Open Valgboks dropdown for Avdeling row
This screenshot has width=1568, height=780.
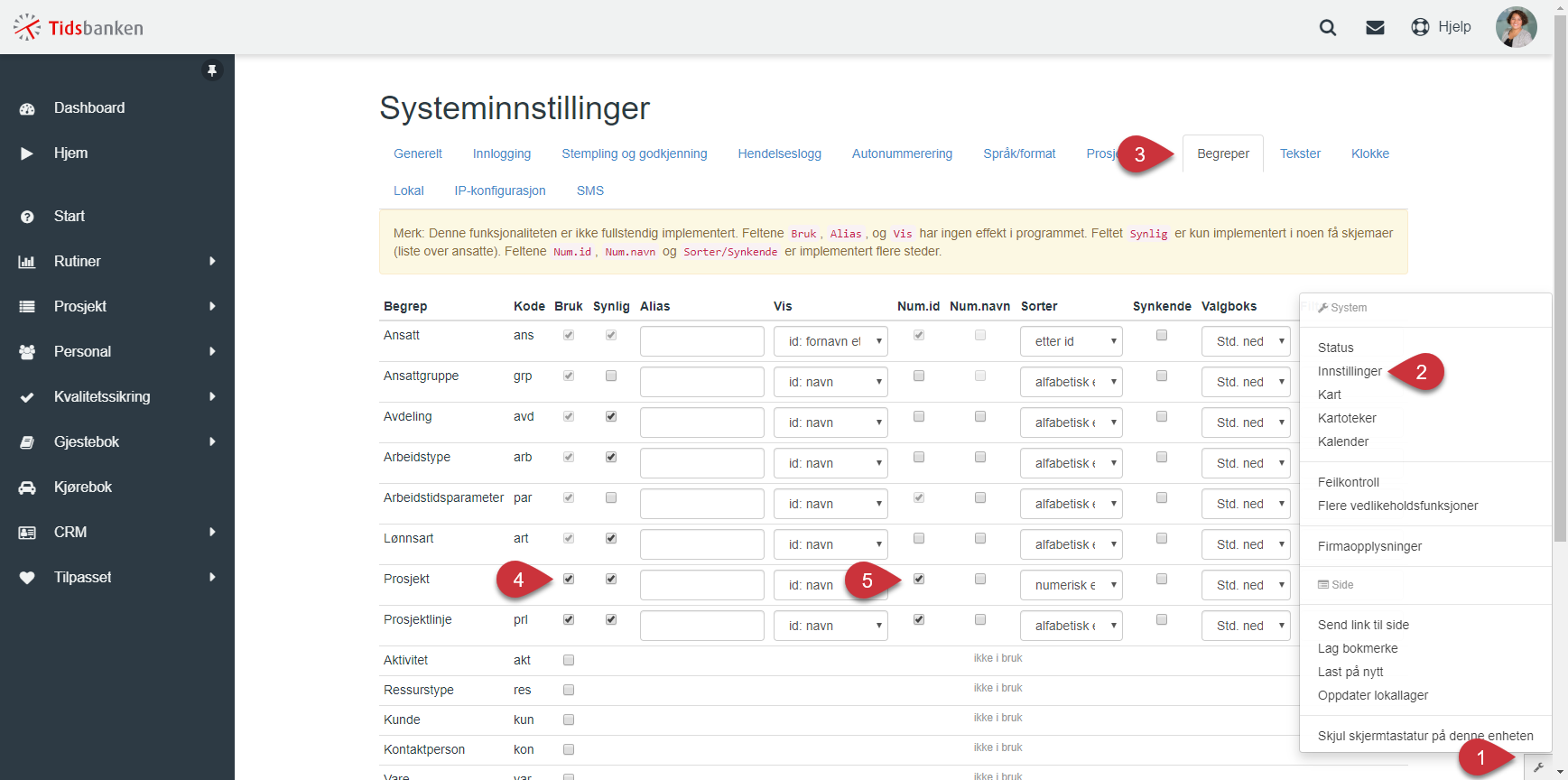click(1246, 422)
